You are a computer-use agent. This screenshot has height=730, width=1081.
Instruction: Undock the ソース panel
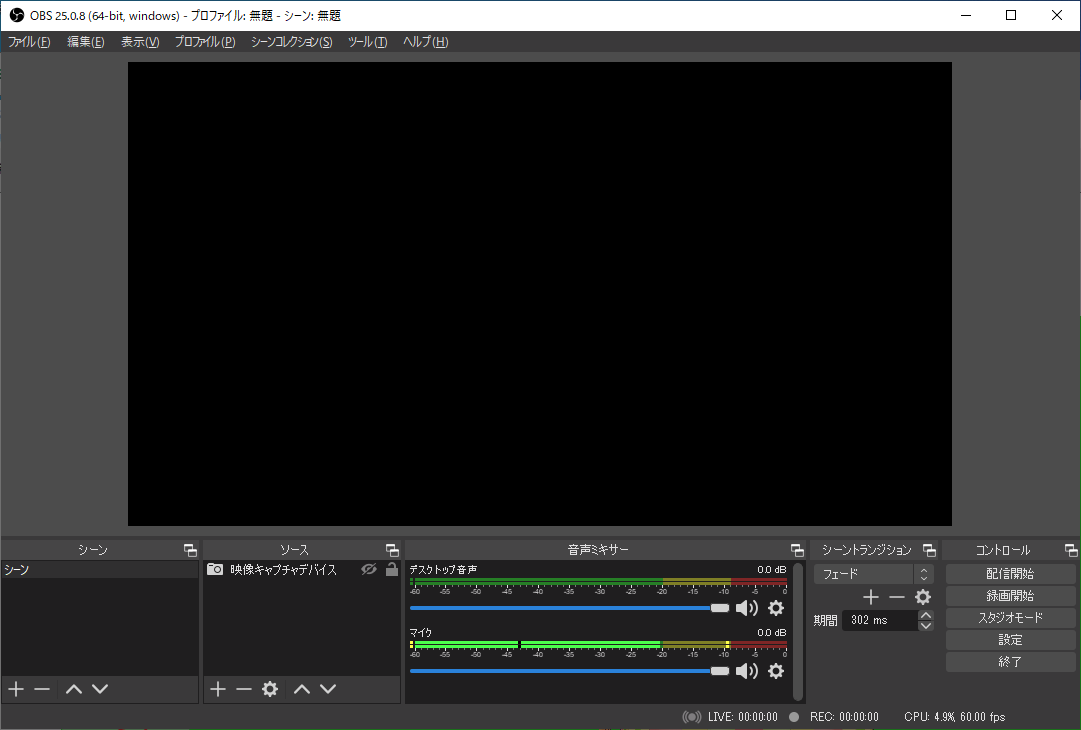[x=392, y=550]
